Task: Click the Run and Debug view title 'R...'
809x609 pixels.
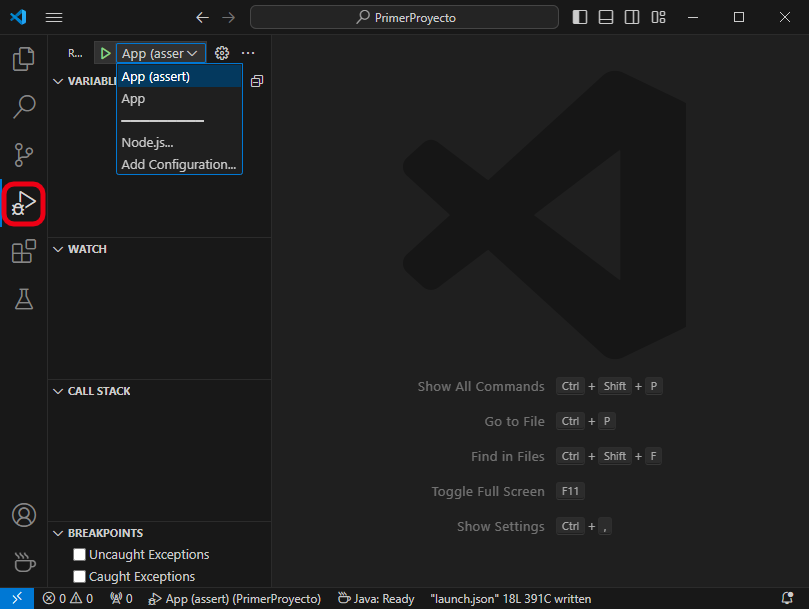Action: (x=75, y=53)
